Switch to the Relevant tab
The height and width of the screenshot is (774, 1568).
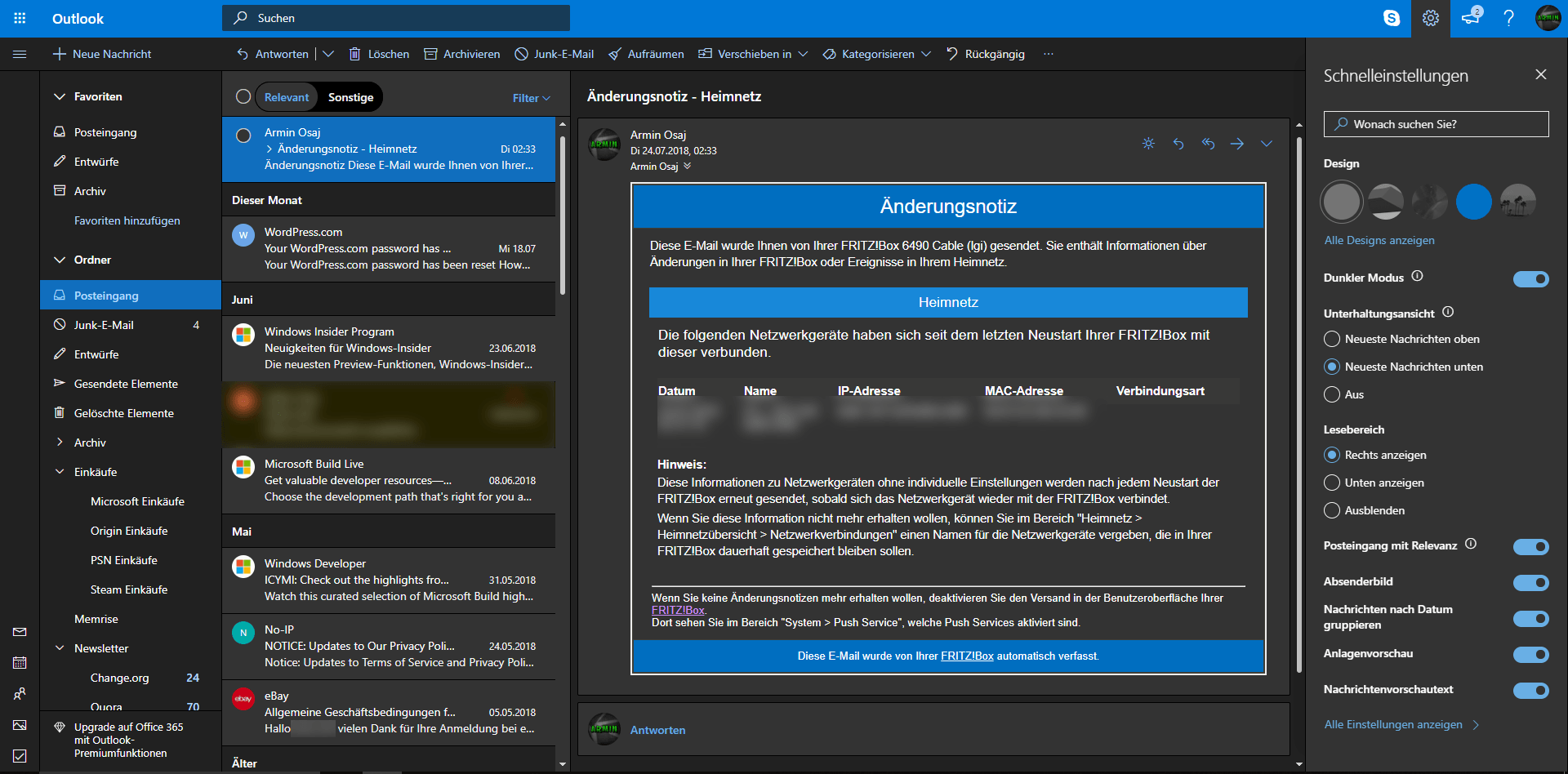point(287,97)
